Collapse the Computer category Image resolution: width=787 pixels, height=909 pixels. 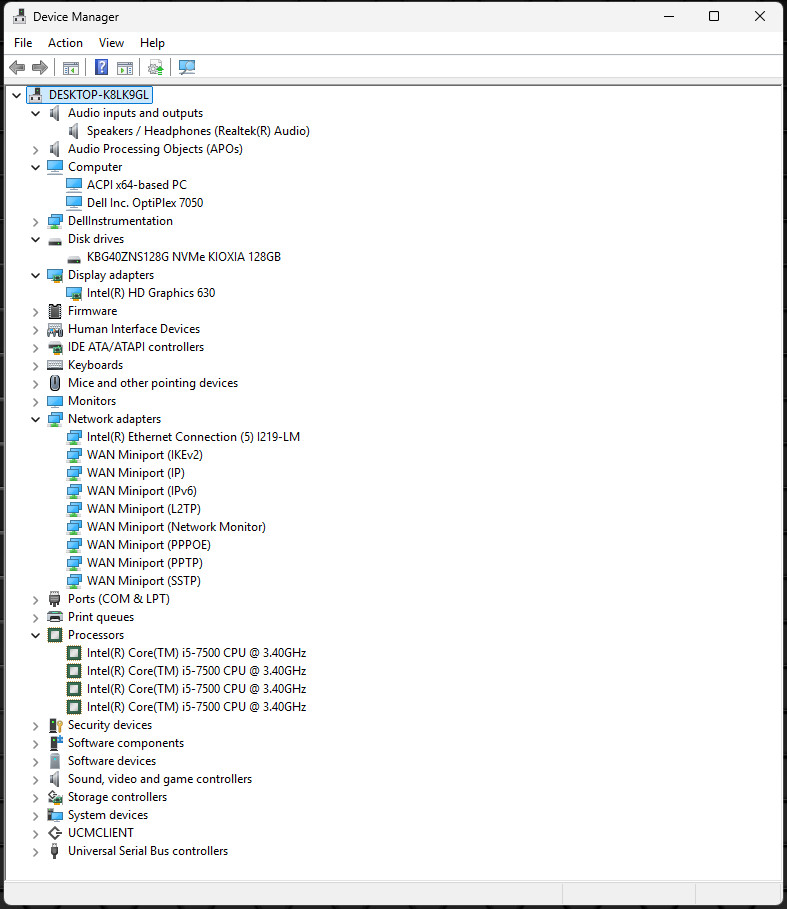pos(35,168)
